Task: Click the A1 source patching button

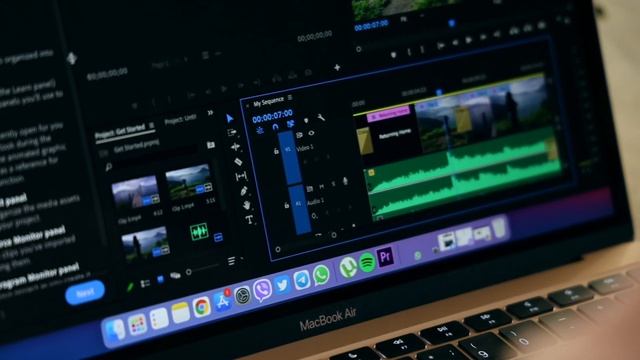Action: (298, 203)
